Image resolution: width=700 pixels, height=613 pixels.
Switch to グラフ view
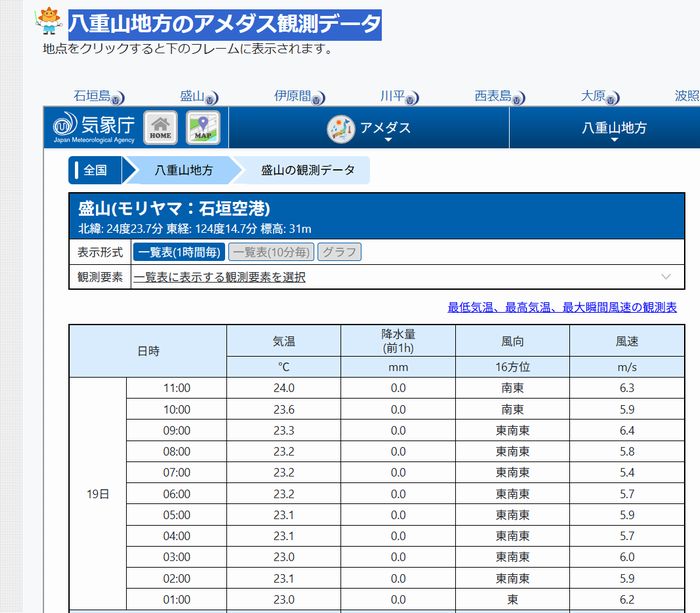pyautogui.click(x=339, y=252)
